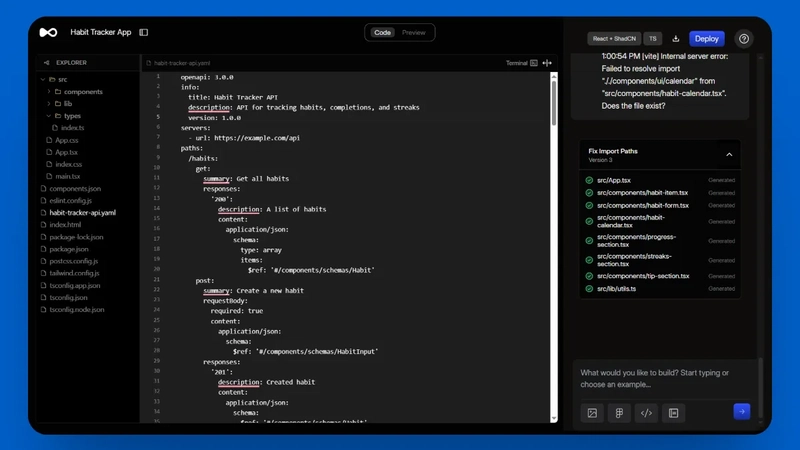This screenshot has width=800, height=450.
Task: Click the infinity logo icon
Action: coord(48,32)
